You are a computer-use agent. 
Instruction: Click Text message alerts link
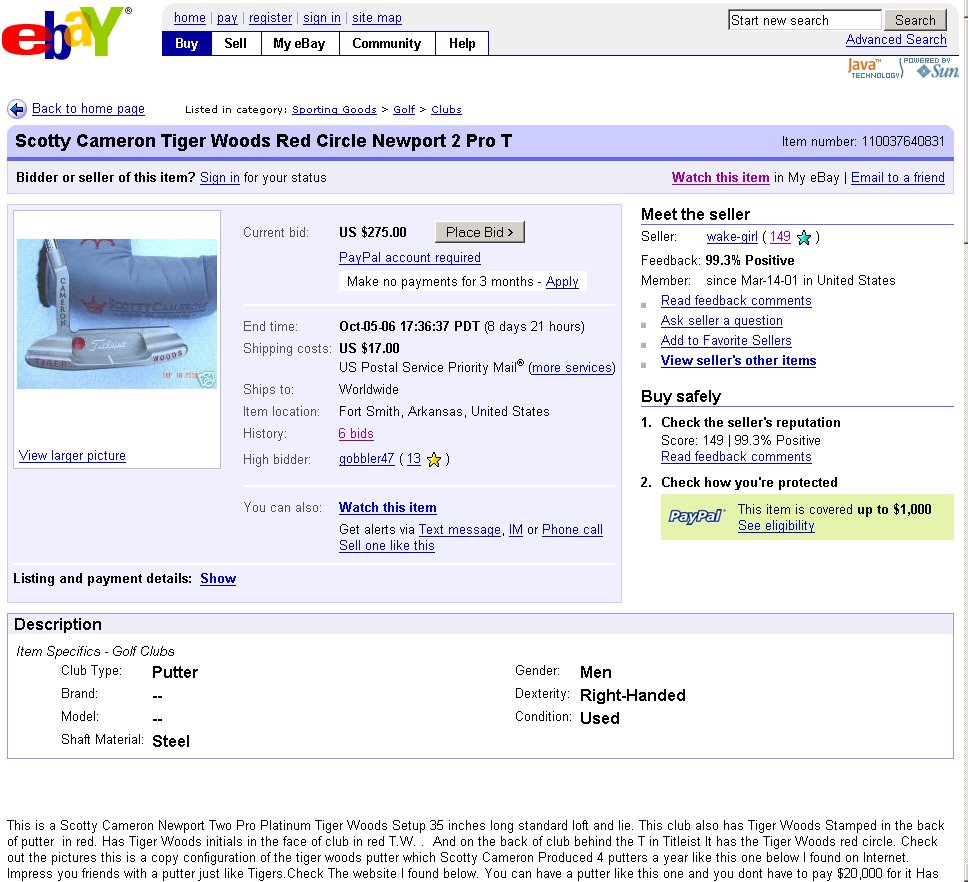459,530
